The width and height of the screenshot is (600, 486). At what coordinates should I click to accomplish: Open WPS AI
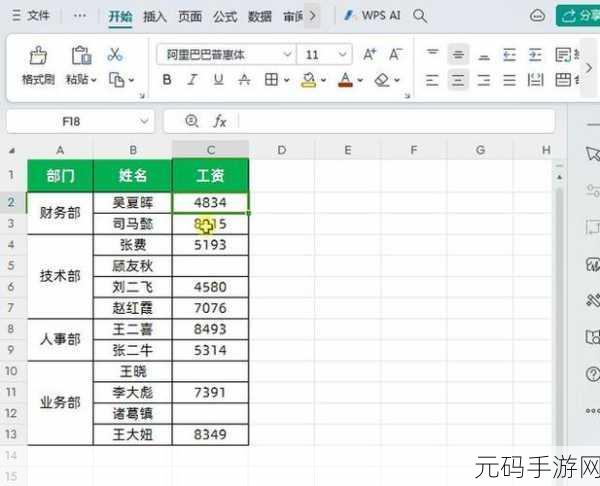[372, 16]
